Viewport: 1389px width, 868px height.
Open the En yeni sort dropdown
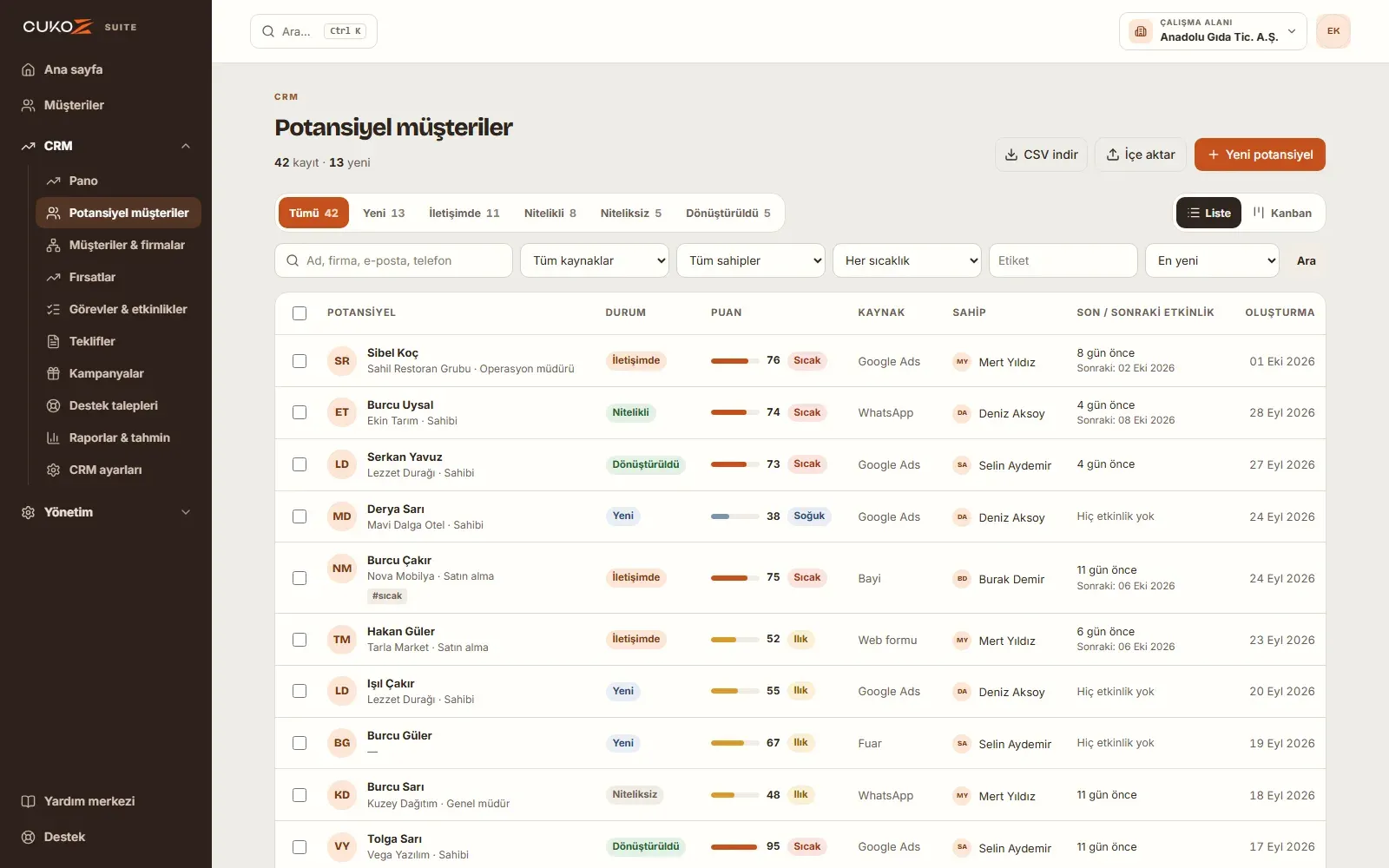tap(1212, 260)
